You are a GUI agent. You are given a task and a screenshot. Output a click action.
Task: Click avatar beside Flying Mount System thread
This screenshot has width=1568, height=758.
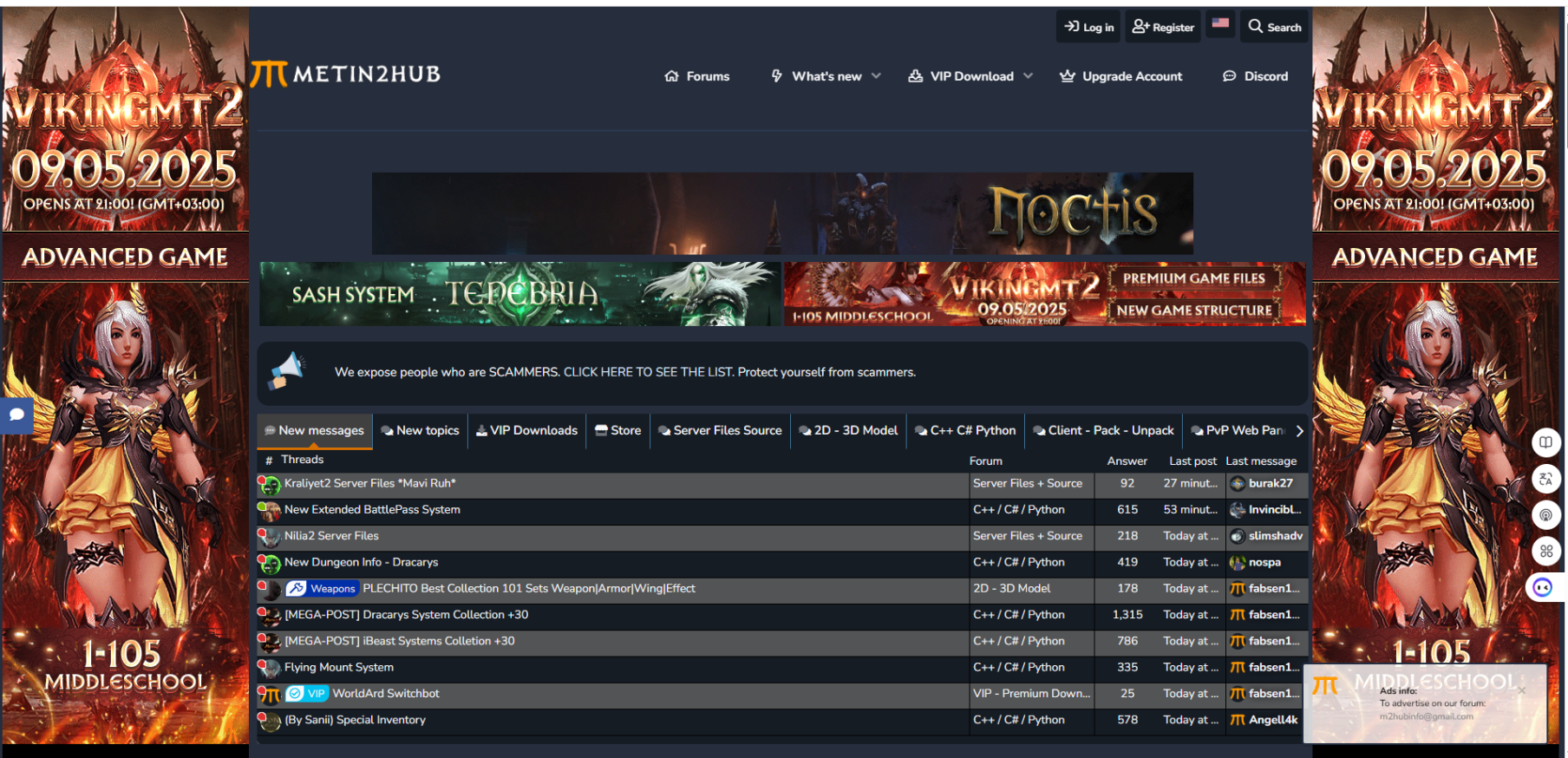coord(271,669)
